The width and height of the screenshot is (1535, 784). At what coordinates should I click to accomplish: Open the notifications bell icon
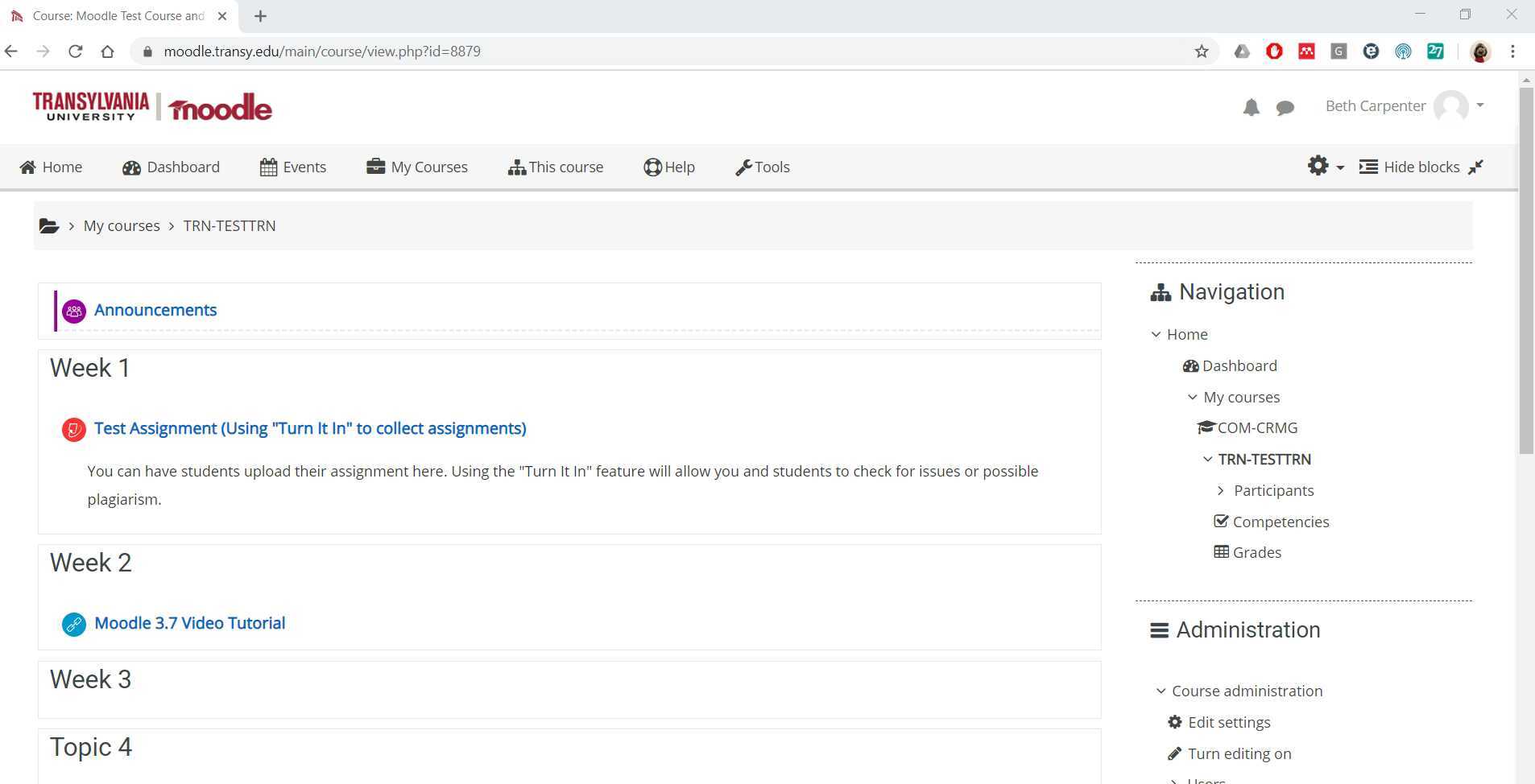click(x=1250, y=106)
